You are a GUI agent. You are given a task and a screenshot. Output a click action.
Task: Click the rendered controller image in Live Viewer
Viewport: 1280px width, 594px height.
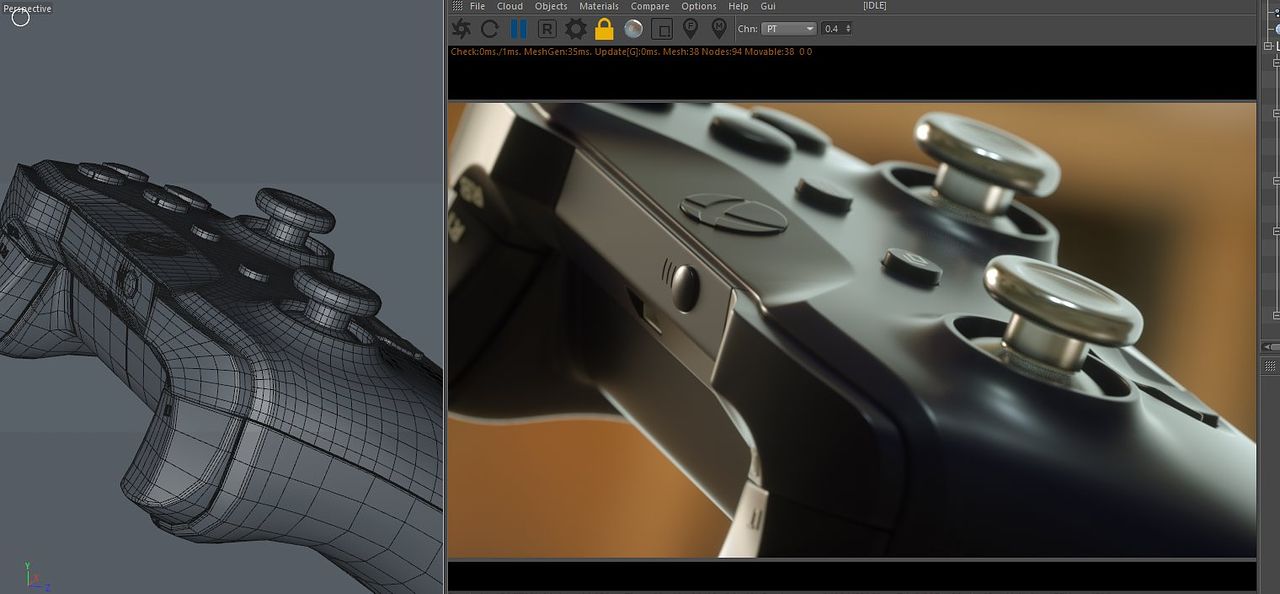coord(850,330)
